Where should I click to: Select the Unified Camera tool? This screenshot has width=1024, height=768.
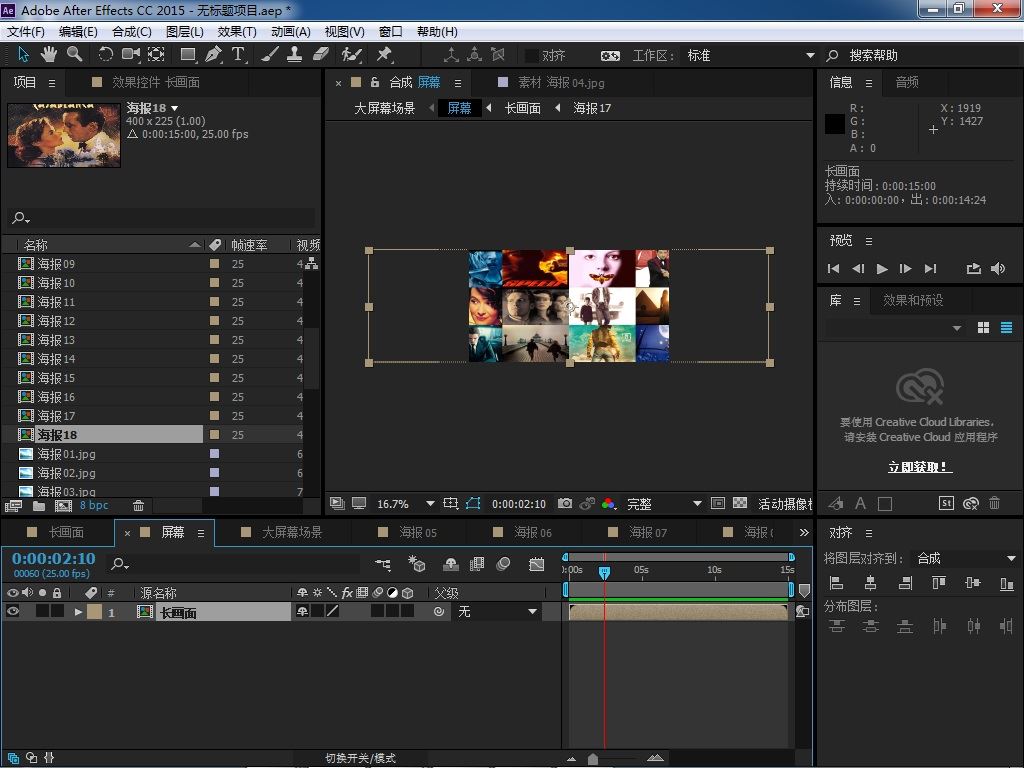pos(131,55)
